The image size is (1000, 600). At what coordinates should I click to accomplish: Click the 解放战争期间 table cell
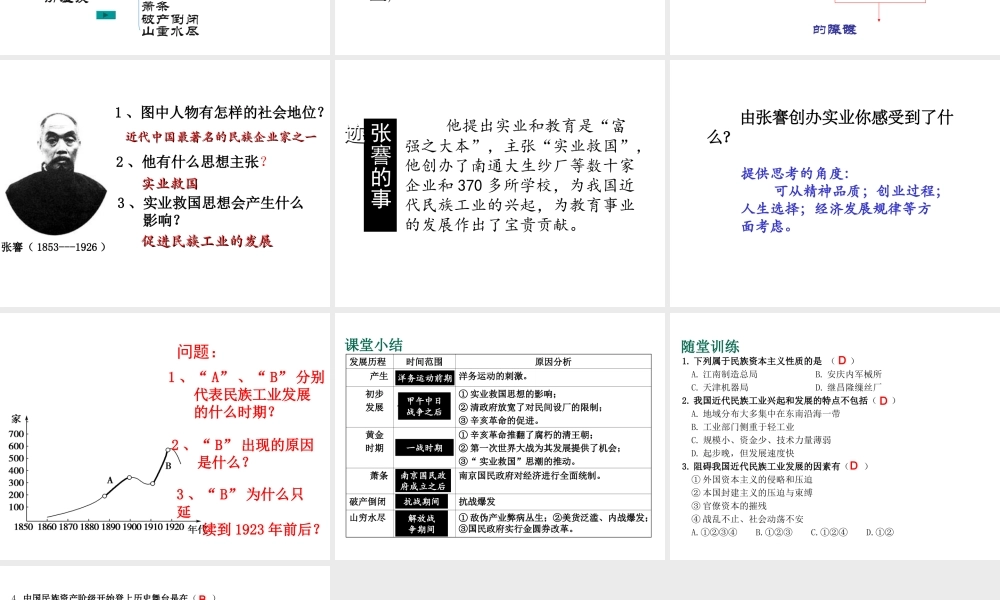(421, 523)
